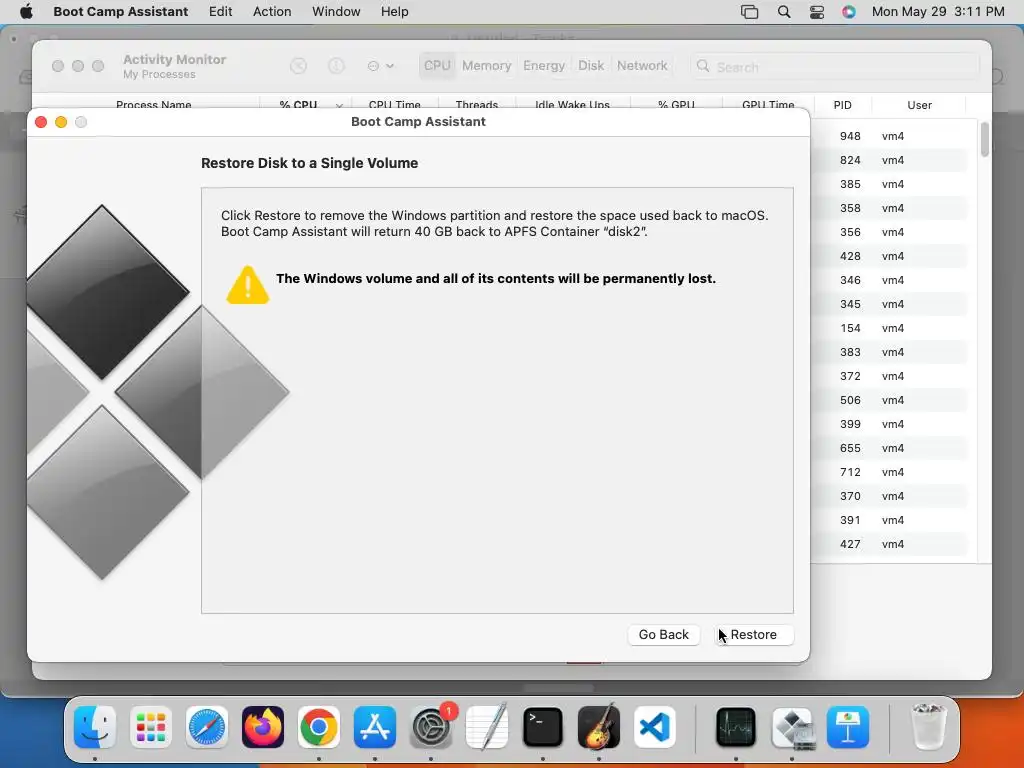
Task: Close the Boot Camp Assistant window
Action: (41, 122)
